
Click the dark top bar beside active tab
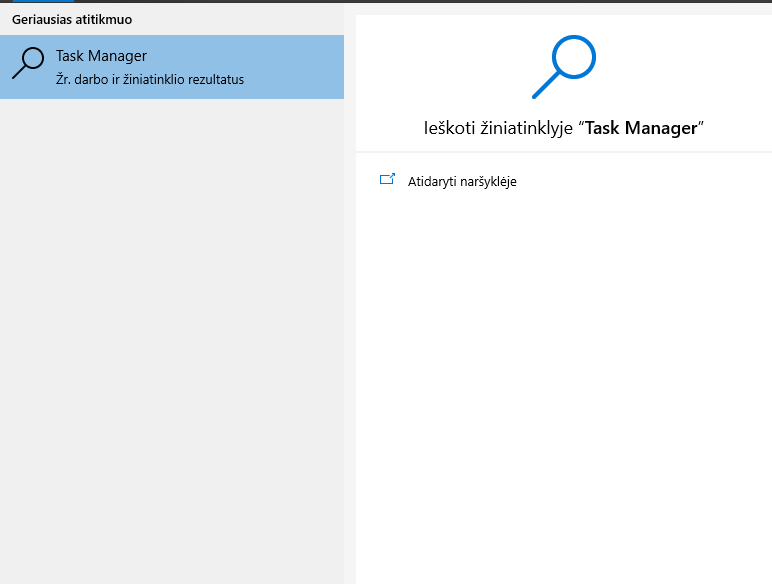point(422,1)
